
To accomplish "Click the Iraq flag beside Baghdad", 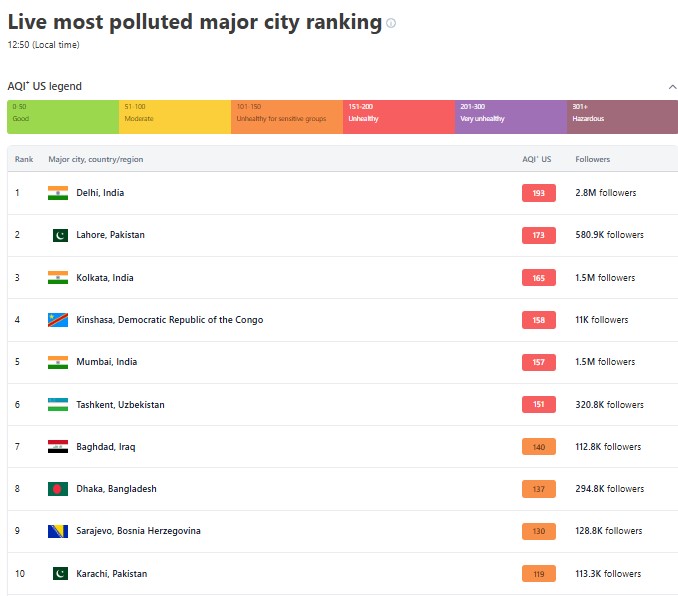I will point(58,447).
